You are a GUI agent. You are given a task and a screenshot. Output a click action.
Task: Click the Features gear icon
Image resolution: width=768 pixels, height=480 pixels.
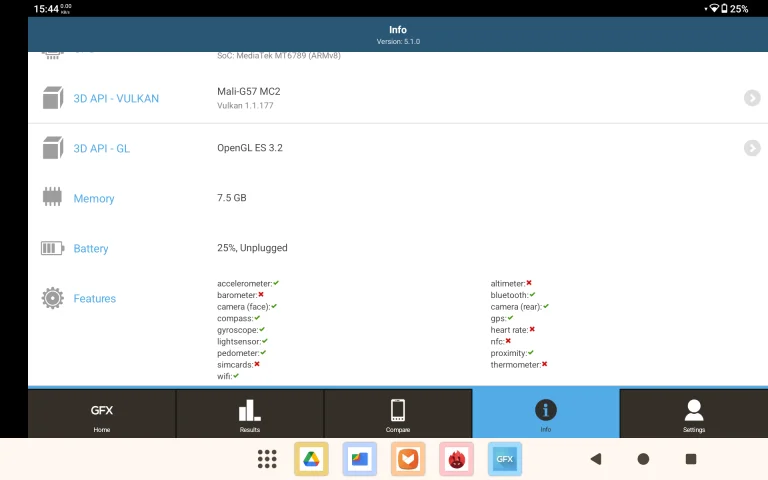pyautogui.click(x=52, y=298)
